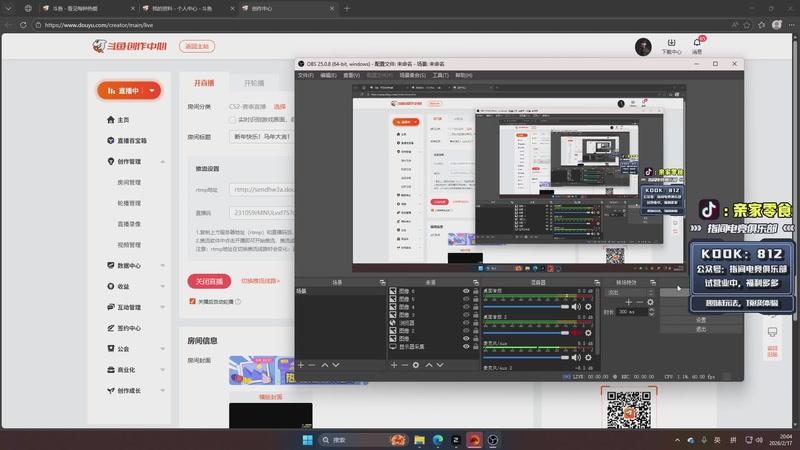800x450 pixels.
Task: Expand 互动管理 sidebar section
Action: pyautogui.click(x=162, y=307)
